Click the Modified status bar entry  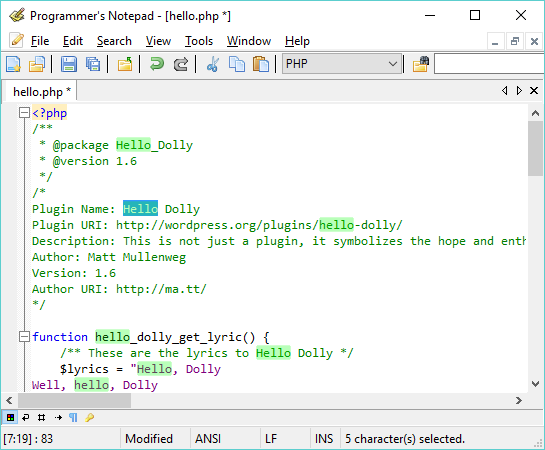point(149,439)
